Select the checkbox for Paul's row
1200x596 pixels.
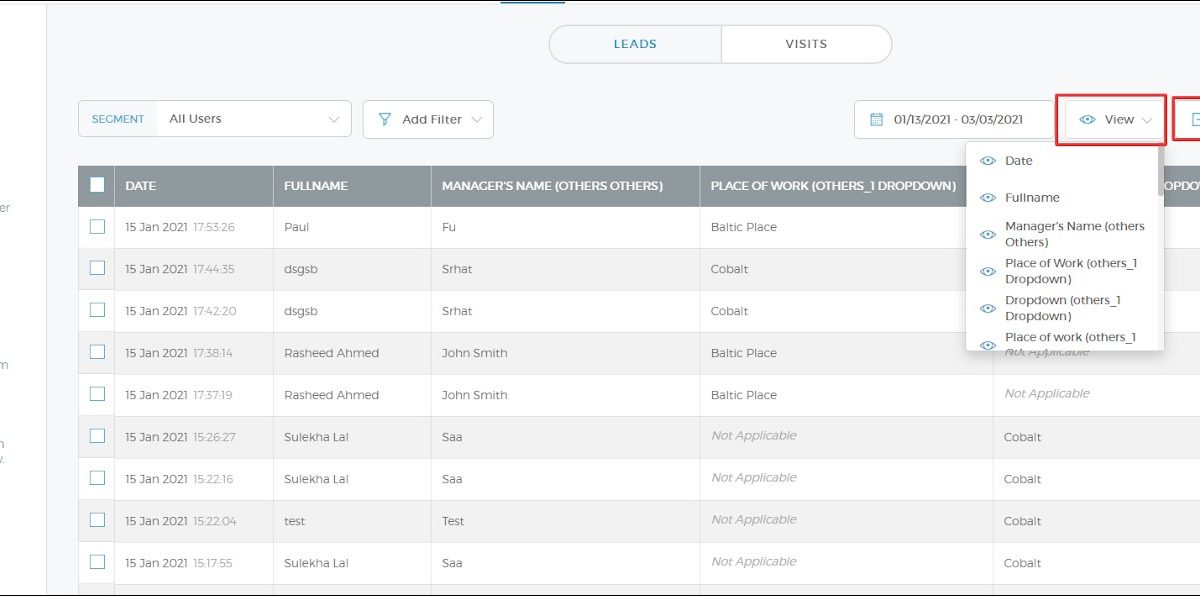(97, 227)
